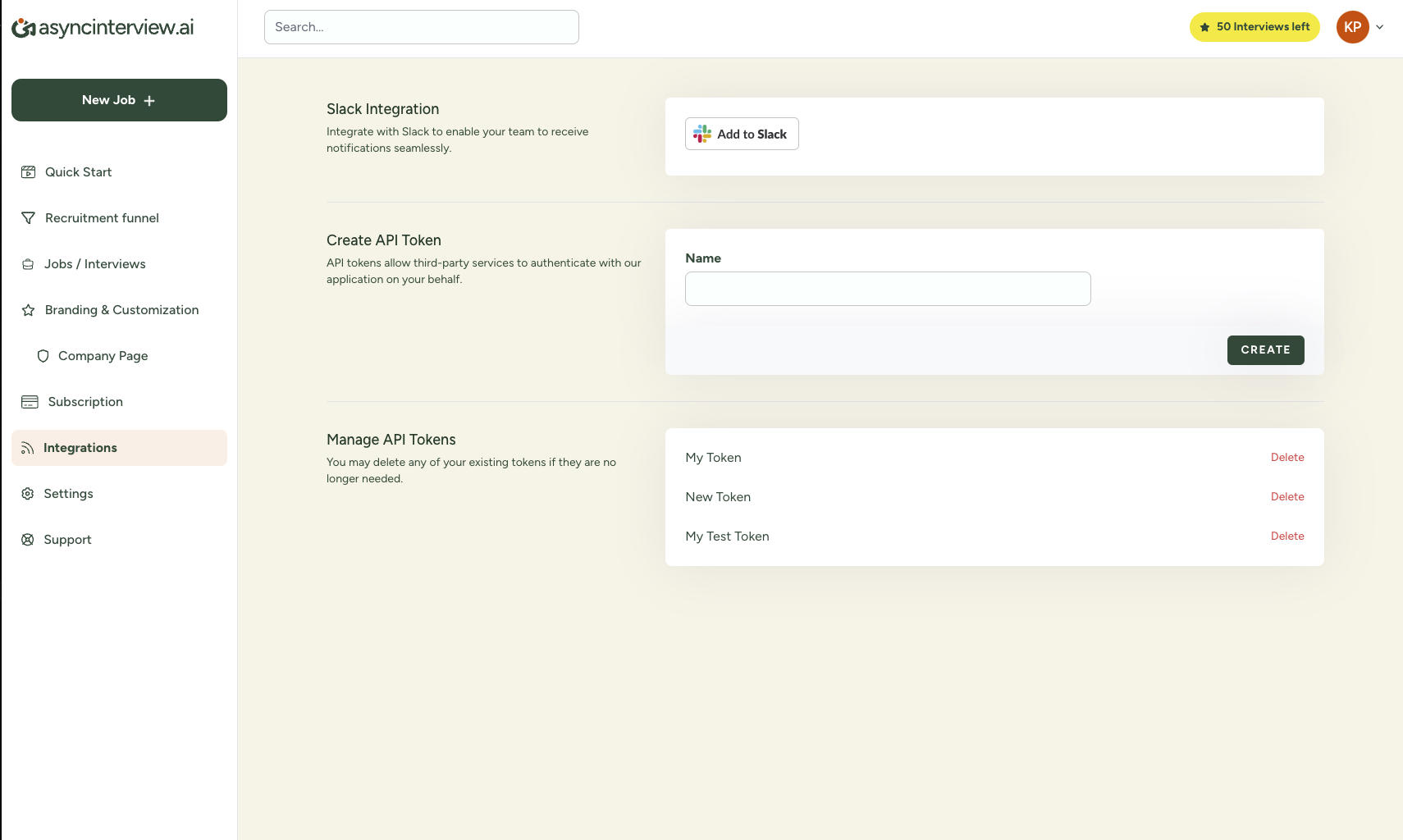Screen dimensions: 1403x840
Task: Click the "Create API Token" heading
Action: click(x=384, y=240)
